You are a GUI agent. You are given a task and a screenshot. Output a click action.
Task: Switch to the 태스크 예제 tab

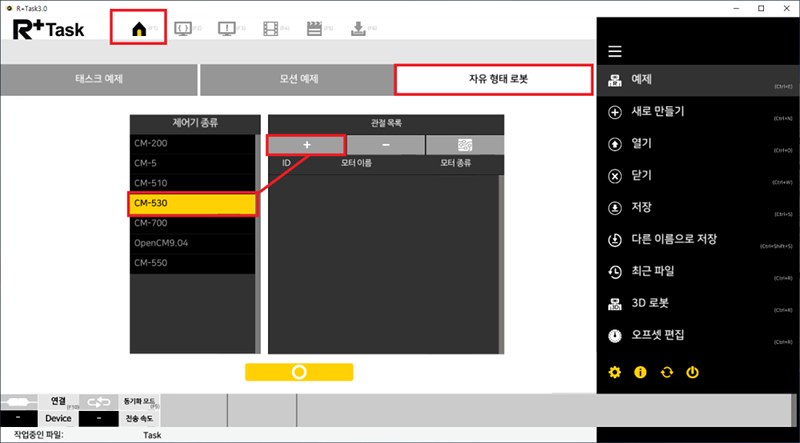(98, 79)
